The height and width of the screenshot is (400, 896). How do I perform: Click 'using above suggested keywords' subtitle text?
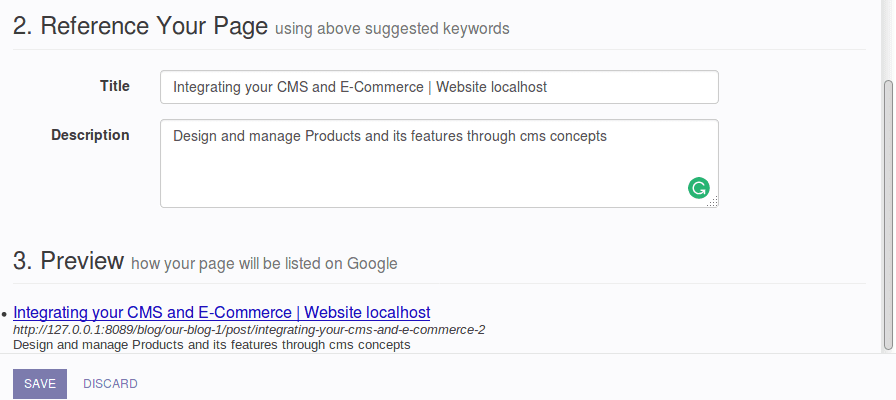coord(392,29)
